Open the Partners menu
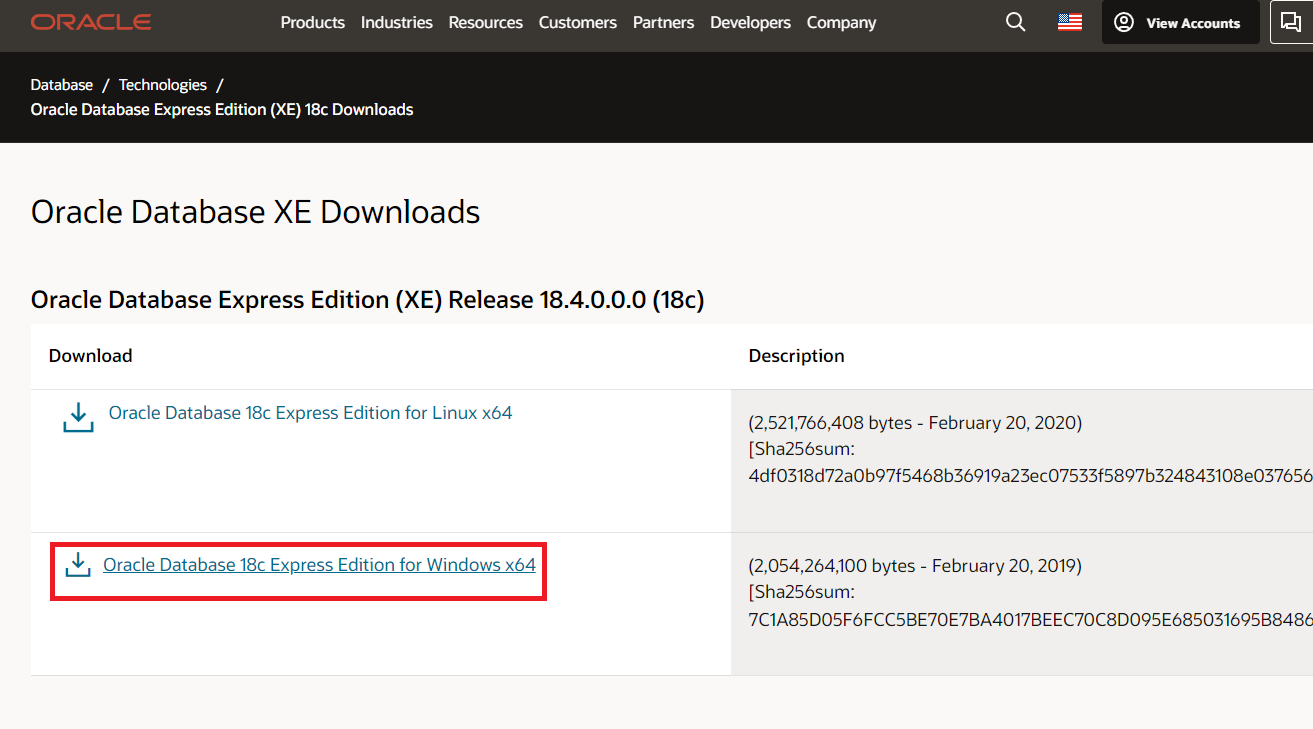 pyautogui.click(x=663, y=22)
